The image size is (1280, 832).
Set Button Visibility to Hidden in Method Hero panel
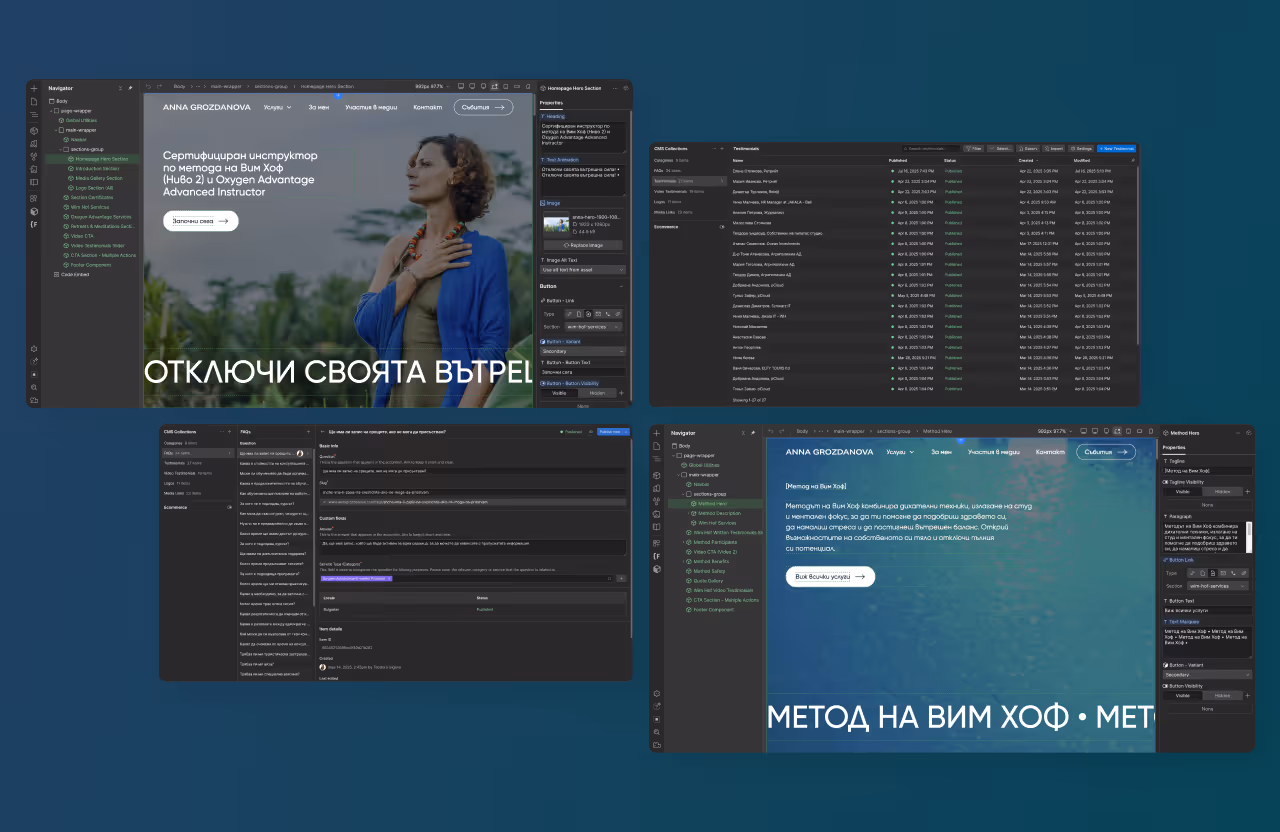[x=1222, y=696]
